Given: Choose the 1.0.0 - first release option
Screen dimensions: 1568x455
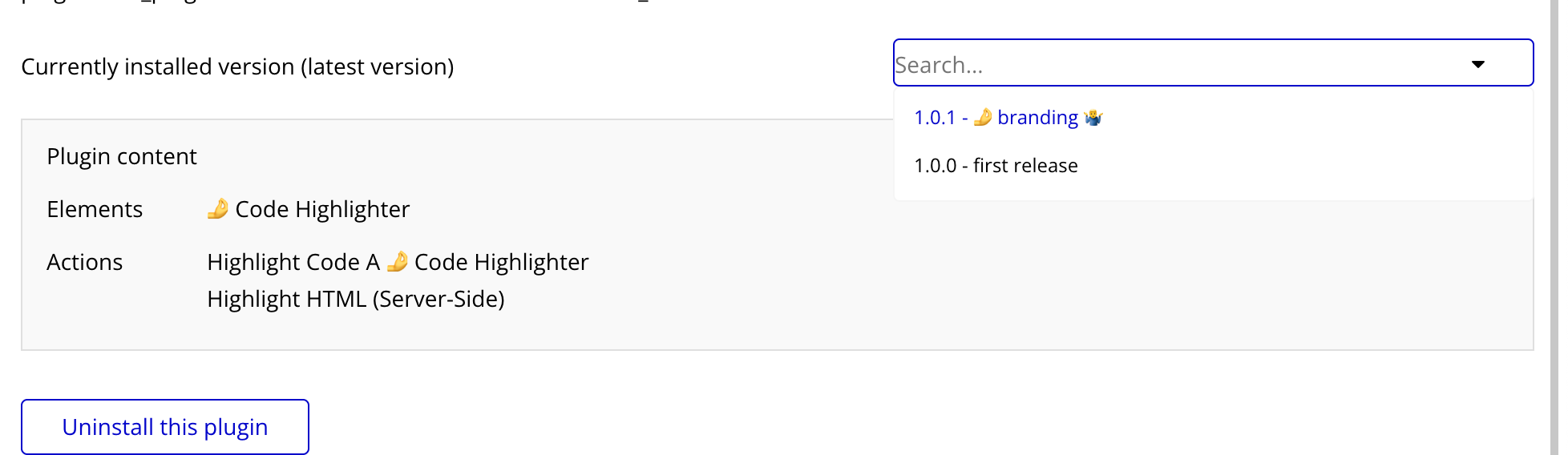Looking at the screenshot, I should click(996, 166).
